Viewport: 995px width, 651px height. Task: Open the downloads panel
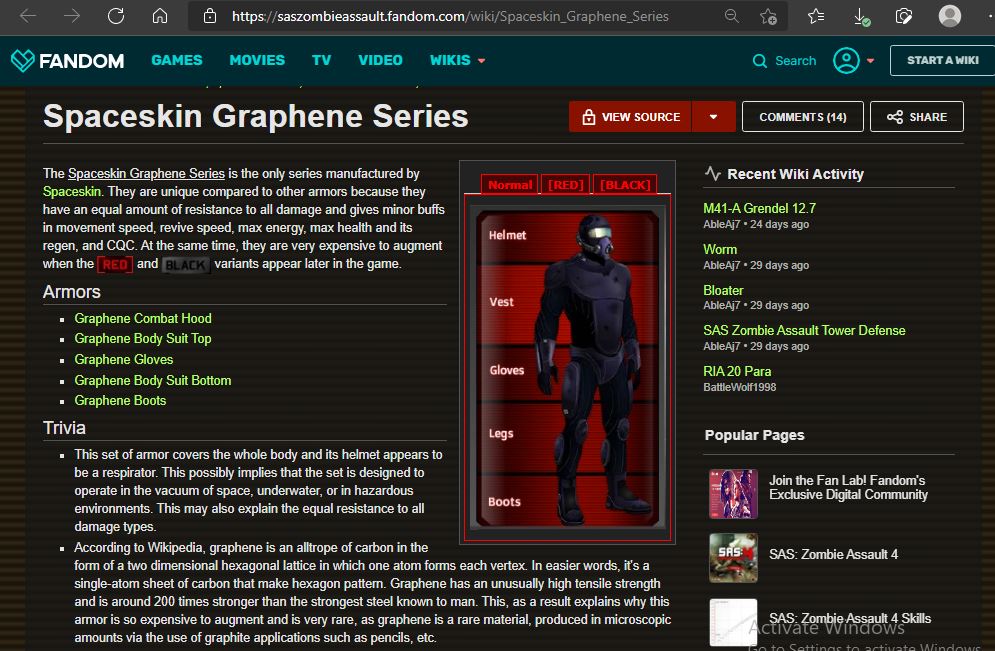tap(861, 16)
